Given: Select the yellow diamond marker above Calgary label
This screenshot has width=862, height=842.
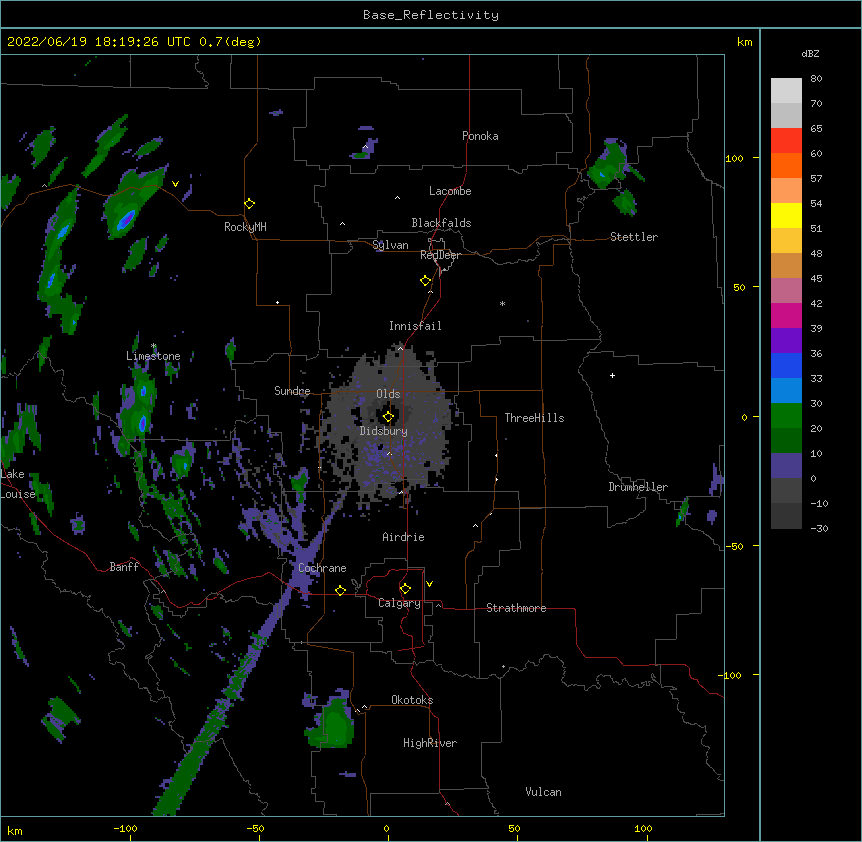Looking at the screenshot, I should coord(405,589).
